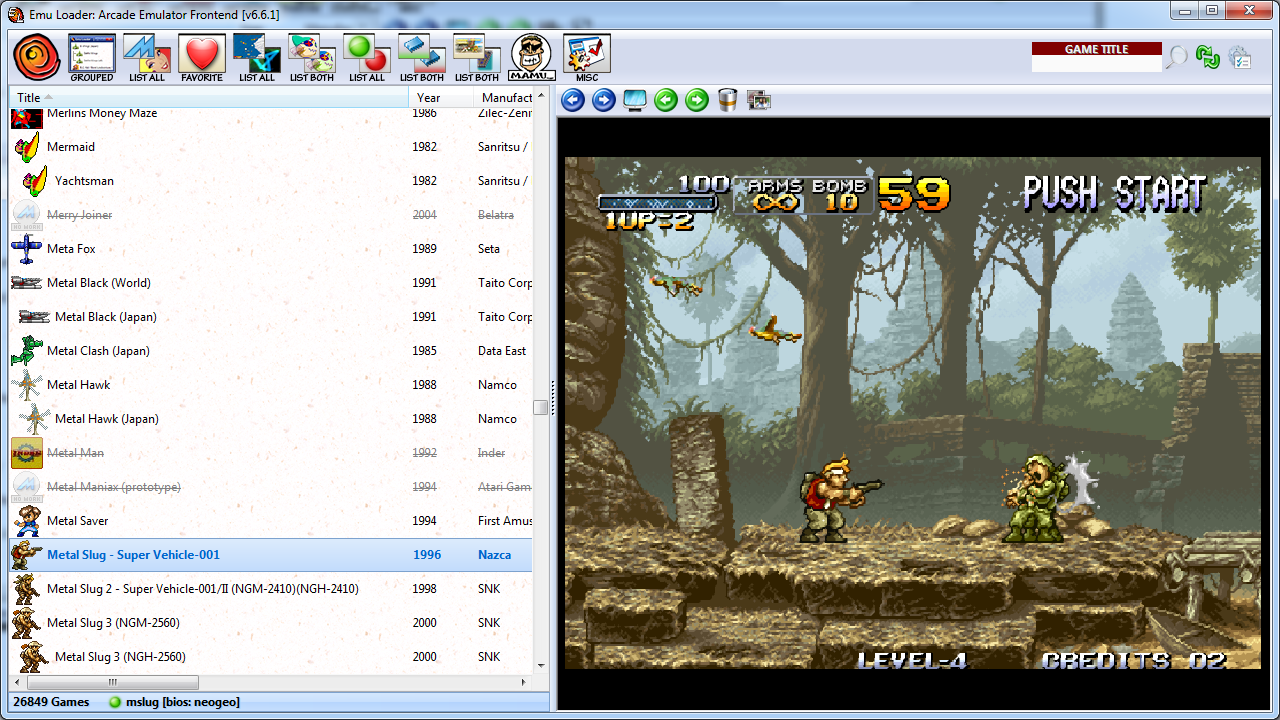Click the Metal Clash green dragon icon
1280x720 pixels.
click(x=27, y=351)
